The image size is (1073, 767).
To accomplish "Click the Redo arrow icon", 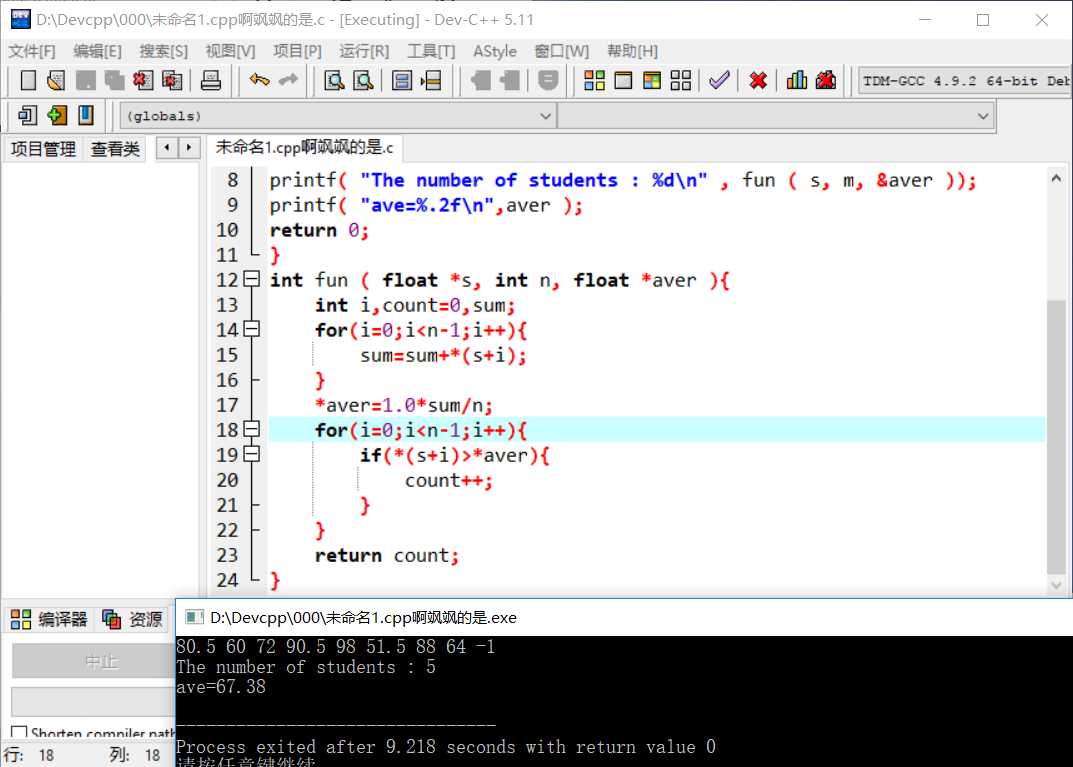I will click(x=288, y=81).
